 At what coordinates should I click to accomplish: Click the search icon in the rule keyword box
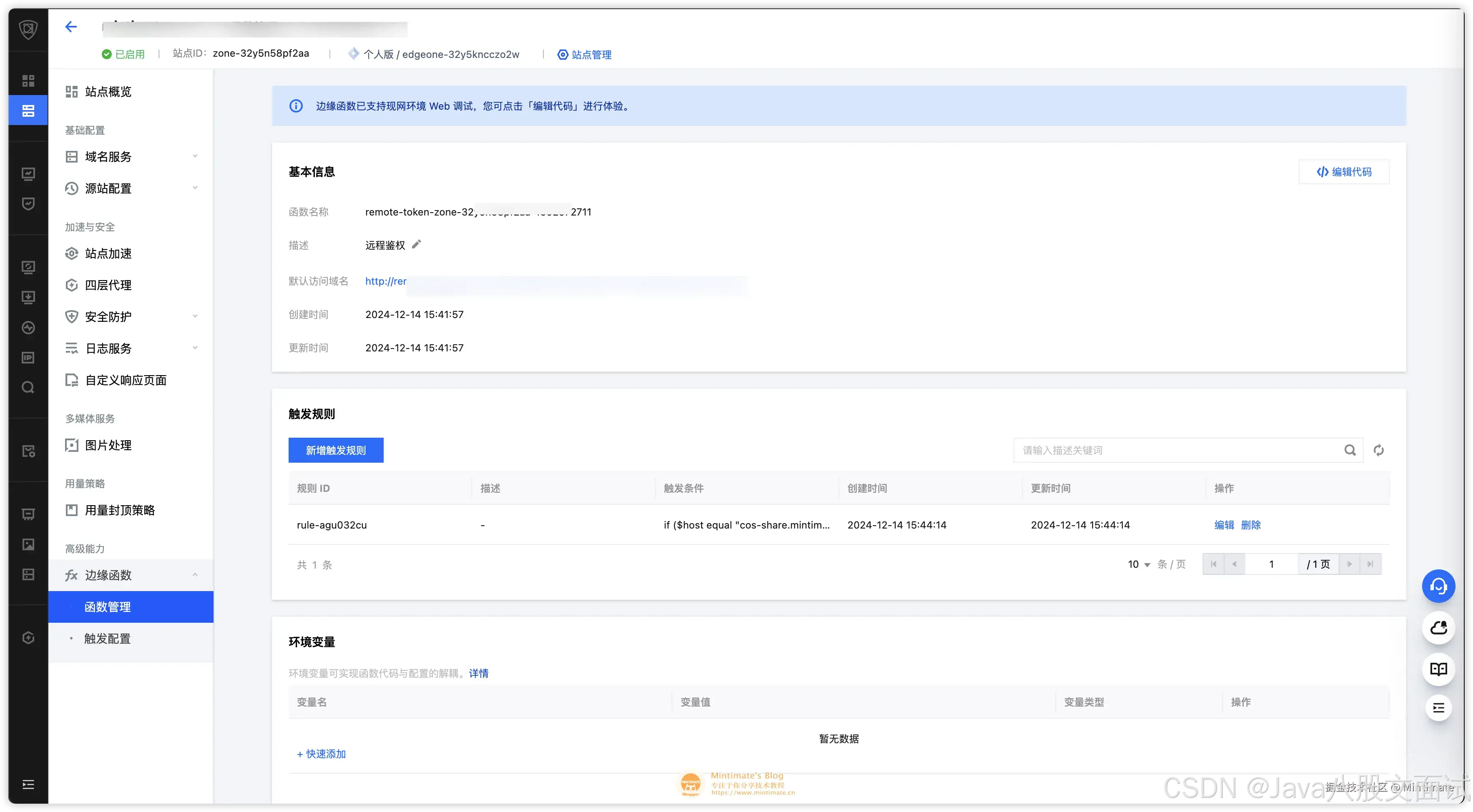pyautogui.click(x=1350, y=450)
